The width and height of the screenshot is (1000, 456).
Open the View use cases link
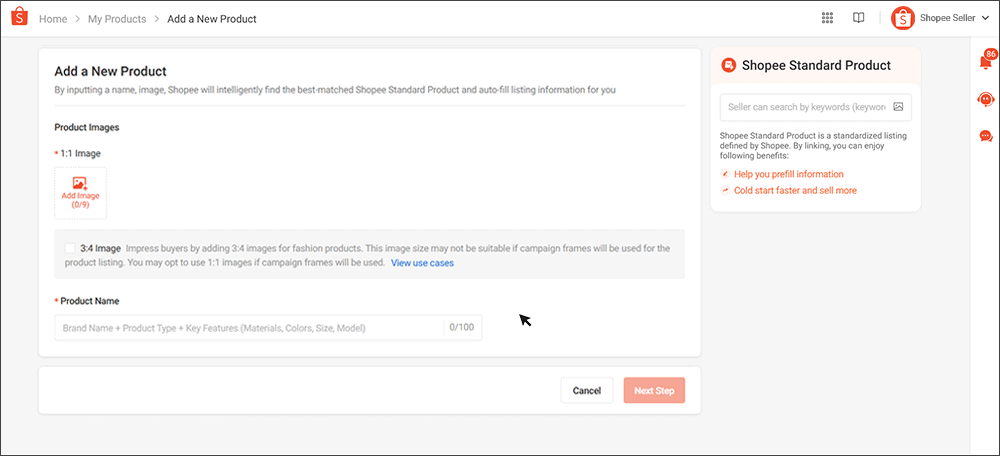422,263
